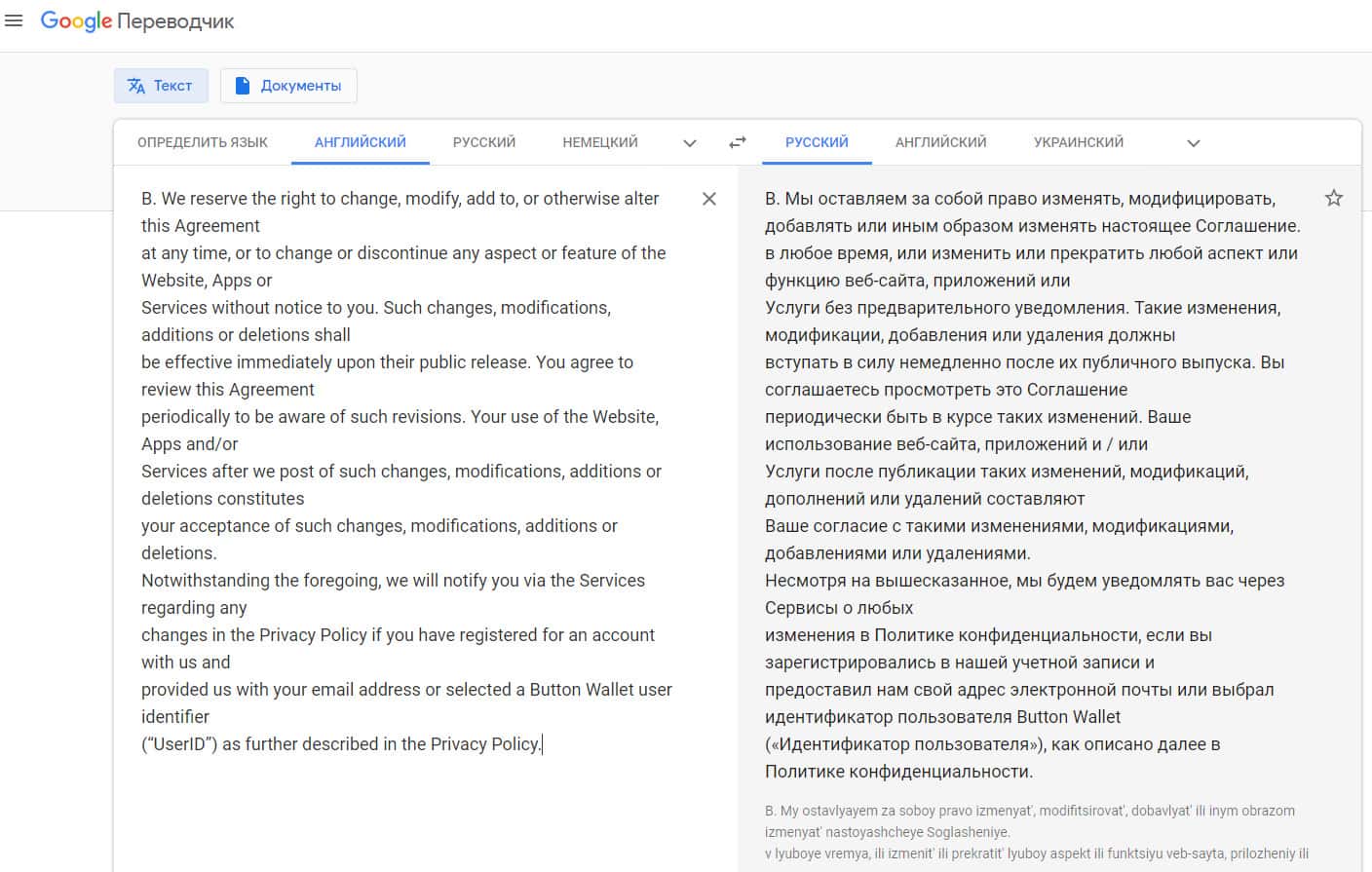The image size is (1372, 872).
Task: Clear the source text
Action: pyautogui.click(x=709, y=199)
